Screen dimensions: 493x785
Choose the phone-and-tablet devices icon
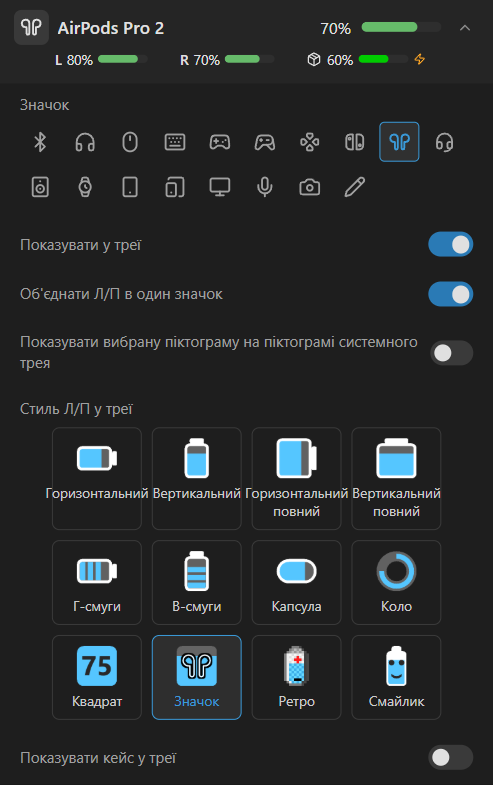click(175, 187)
